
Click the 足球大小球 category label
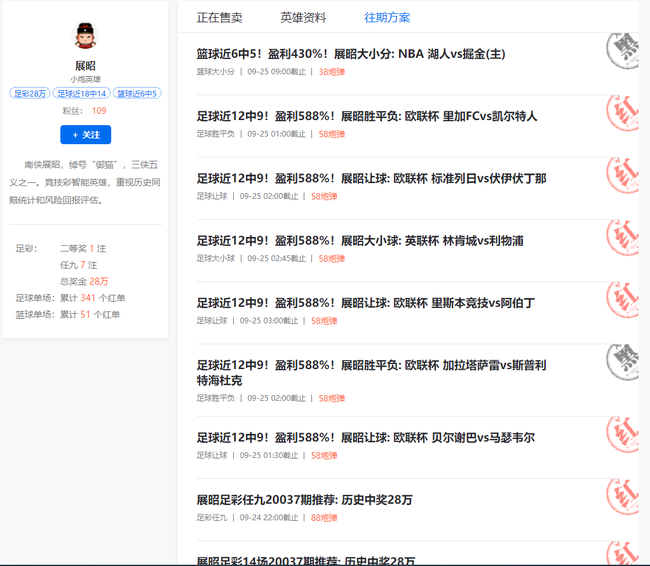pos(216,258)
